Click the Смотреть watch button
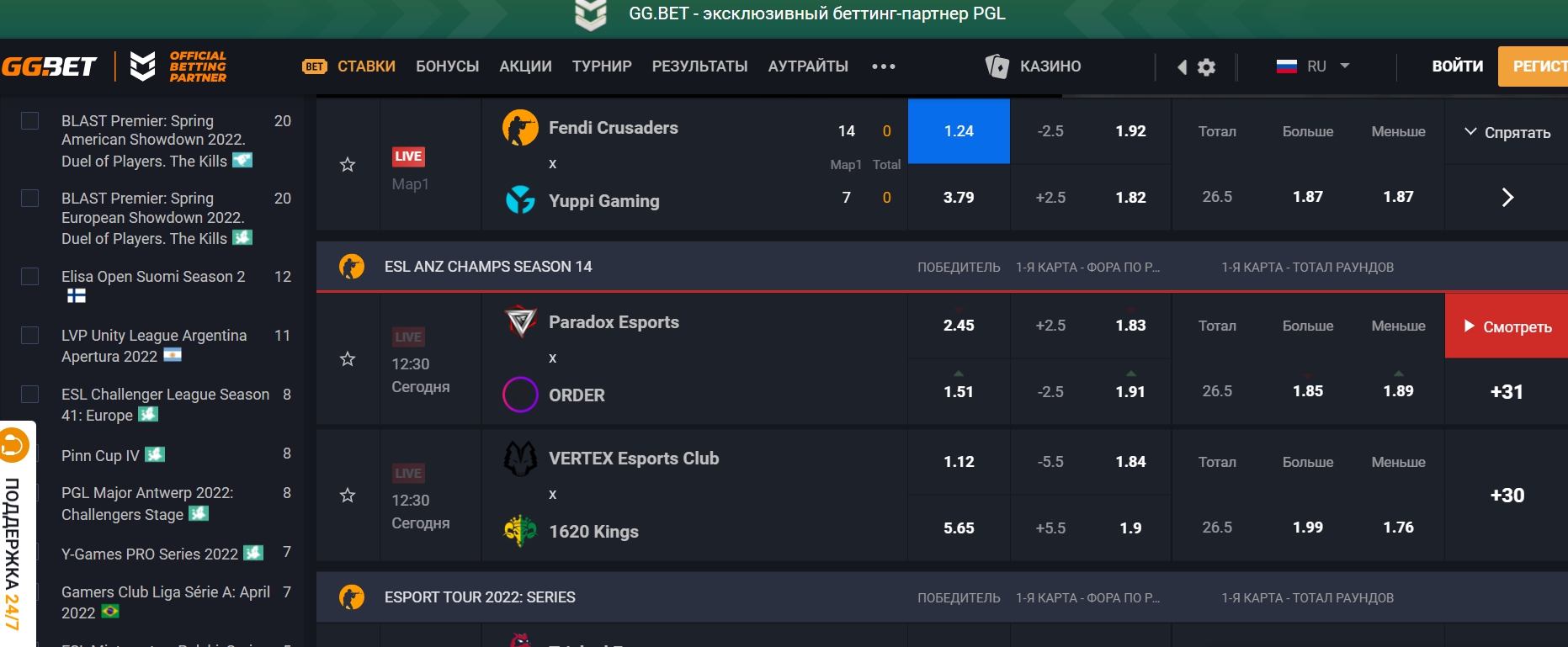This screenshot has width=1568, height=647. tap(1507, 326)
